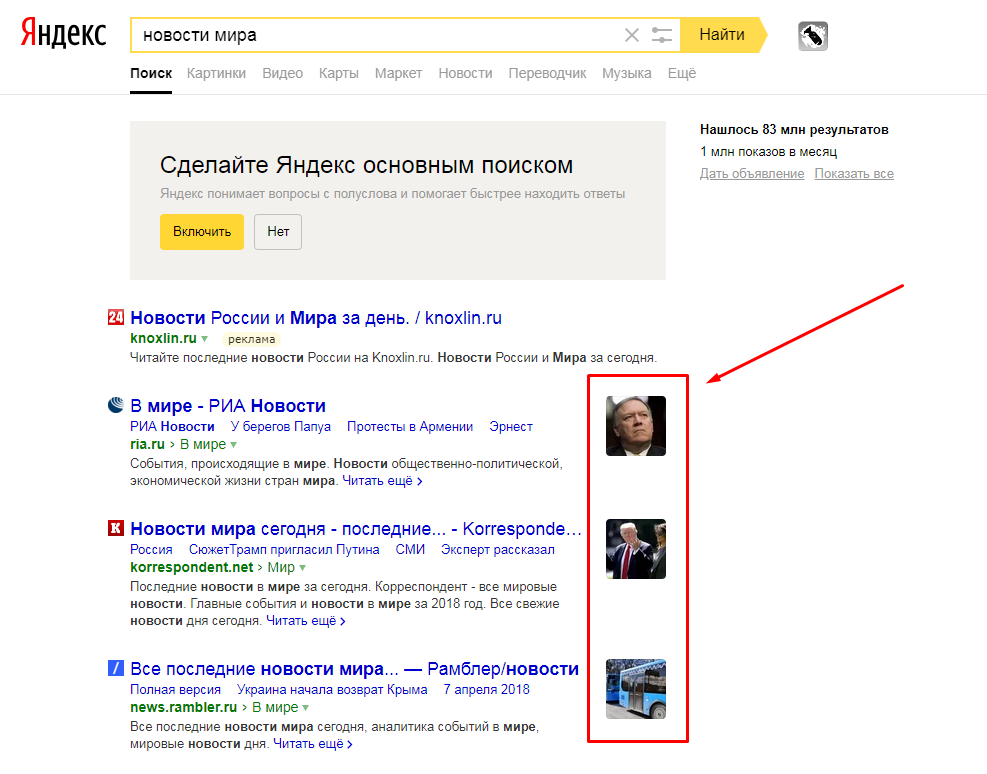Expand dropdown arrow after korrespondent.net Мир
Image resolution: width=987 pixels, height=774 pixels.
[303, 568]
